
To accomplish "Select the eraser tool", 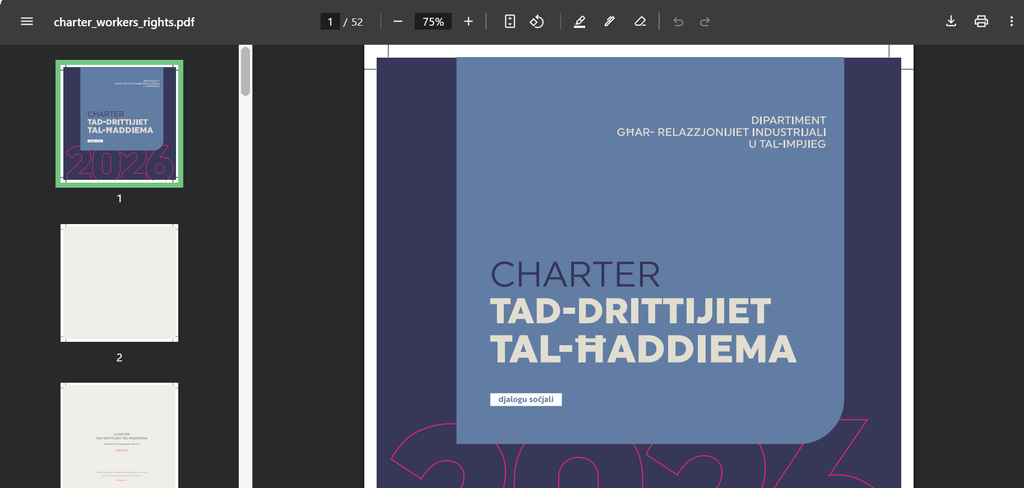I will 640,22.
